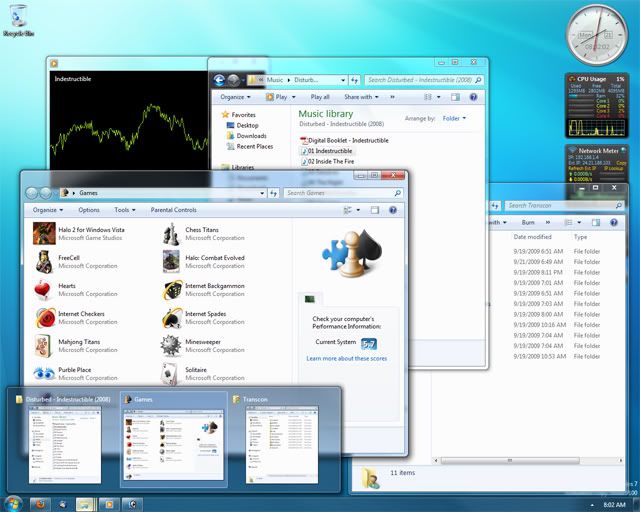Viewport: 640px width, 512px height.
Task: Click the Hearts game icon
Action: point(45,290)
